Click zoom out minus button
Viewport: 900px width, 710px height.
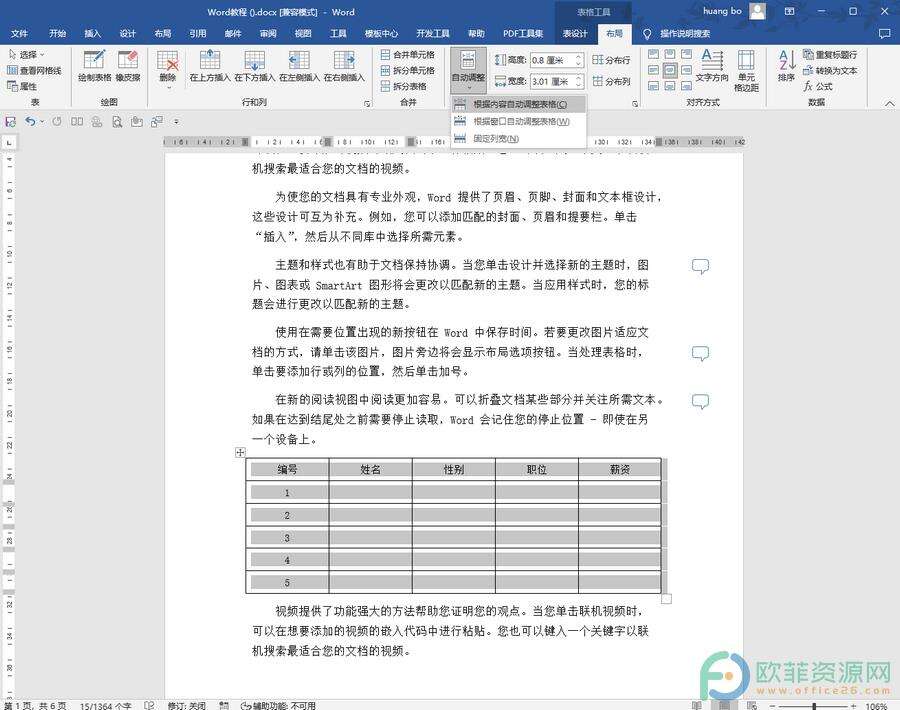tap(772, 706)
